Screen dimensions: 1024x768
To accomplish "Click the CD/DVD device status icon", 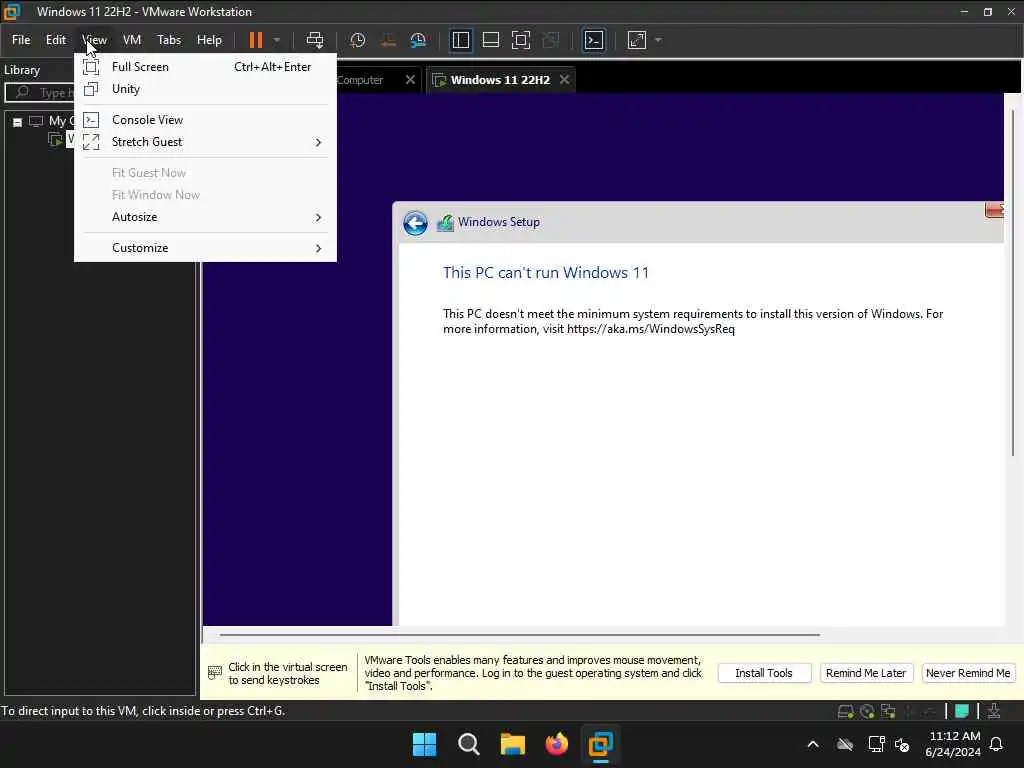I will tap(867, 712).
